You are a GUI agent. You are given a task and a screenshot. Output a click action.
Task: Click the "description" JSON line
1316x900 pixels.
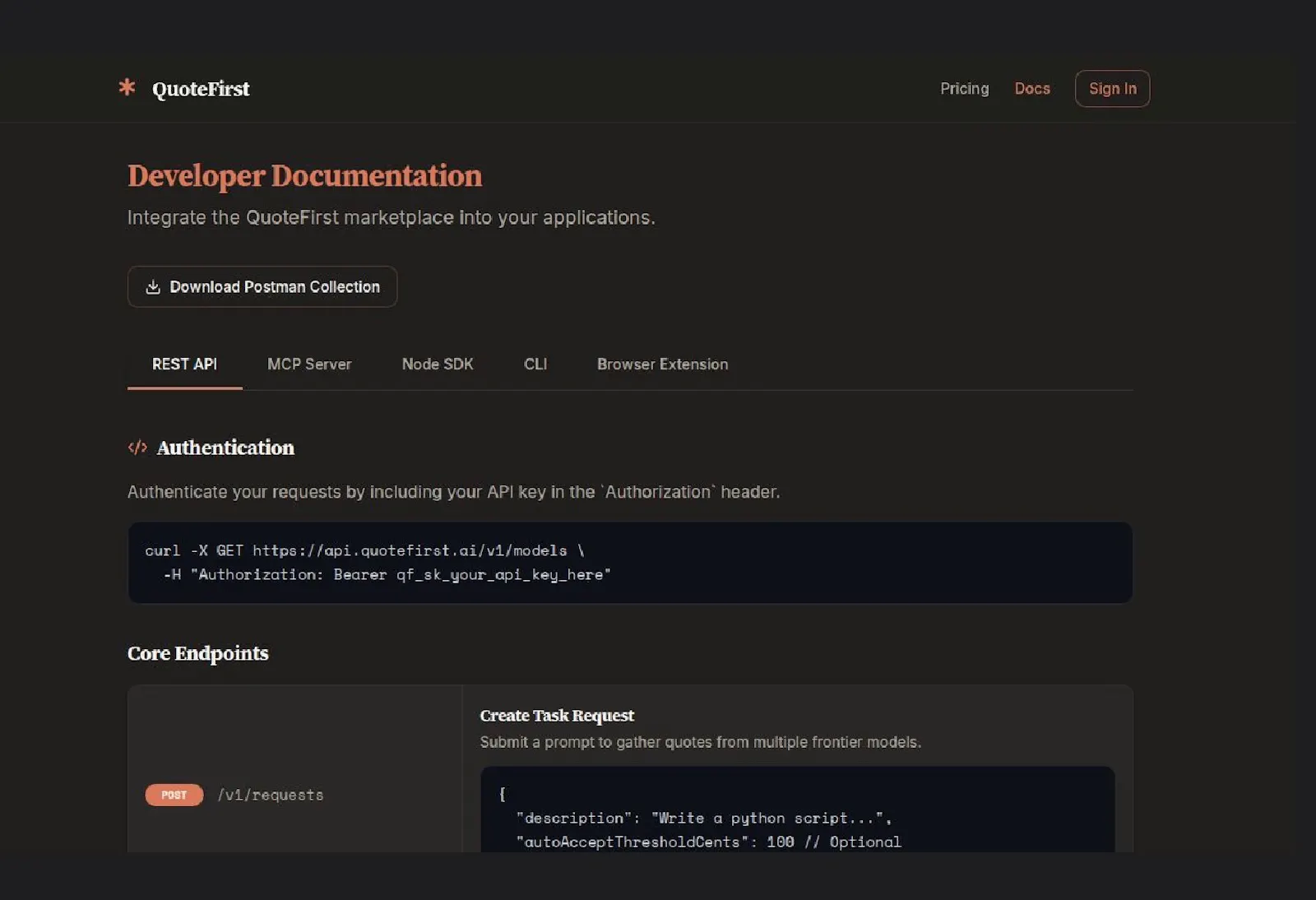[704, 818]
